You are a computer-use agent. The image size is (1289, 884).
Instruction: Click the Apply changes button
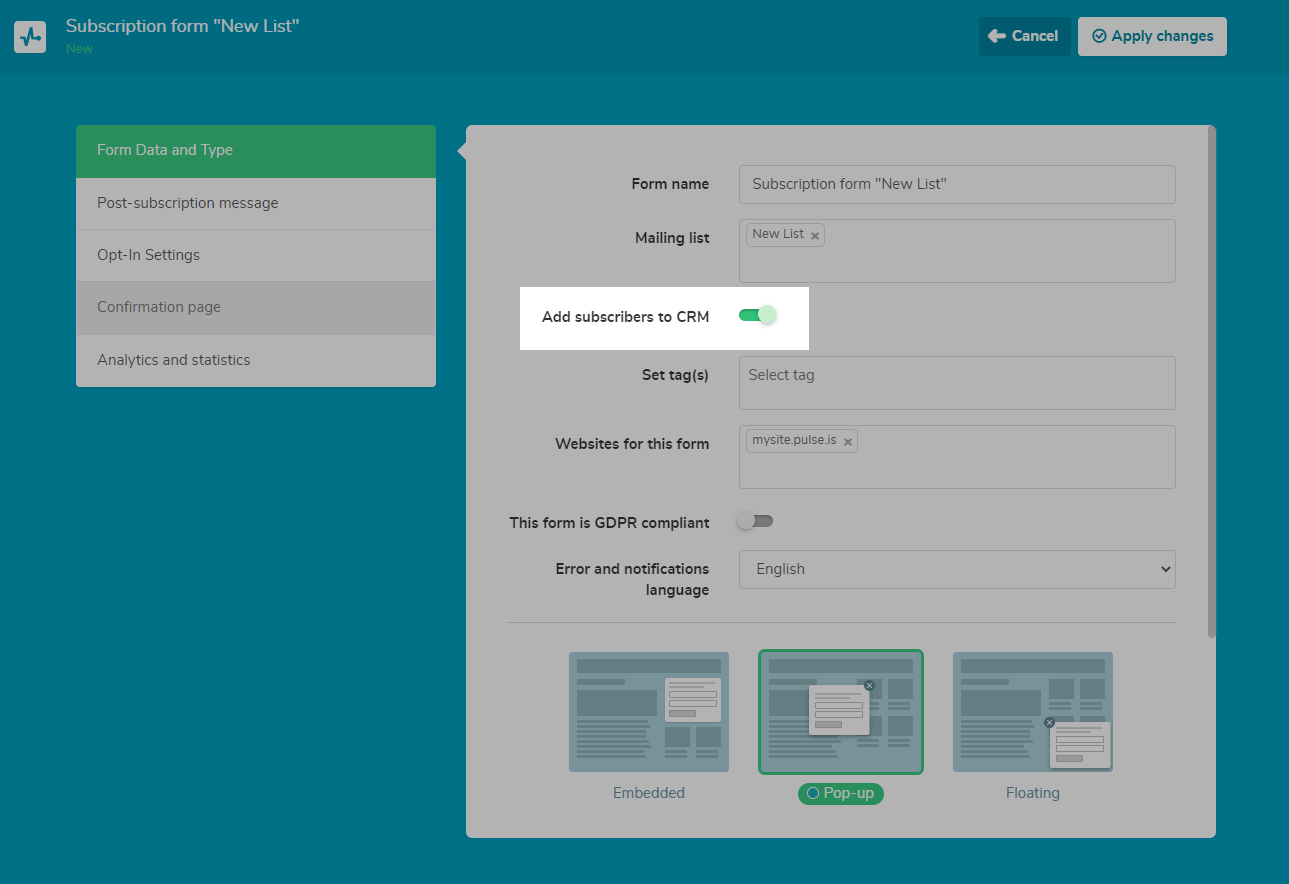(1152, 36)
